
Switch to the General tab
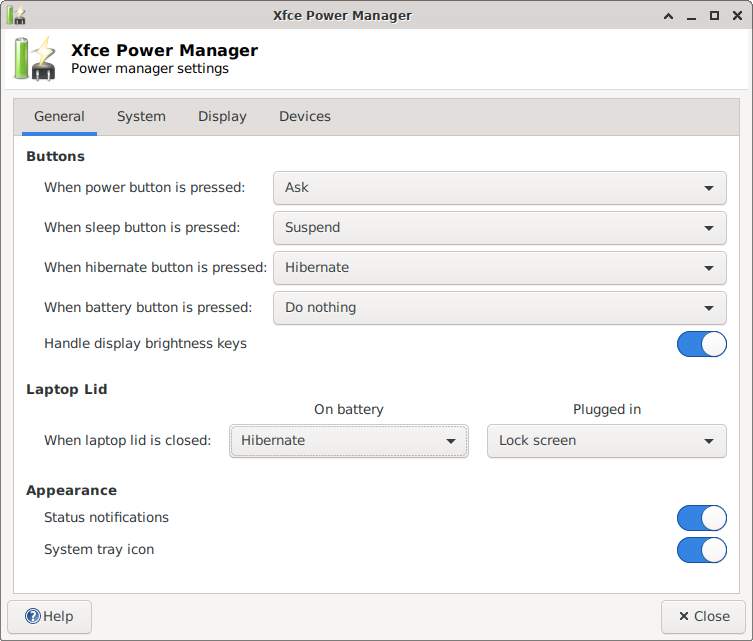[x=59, y=117]
